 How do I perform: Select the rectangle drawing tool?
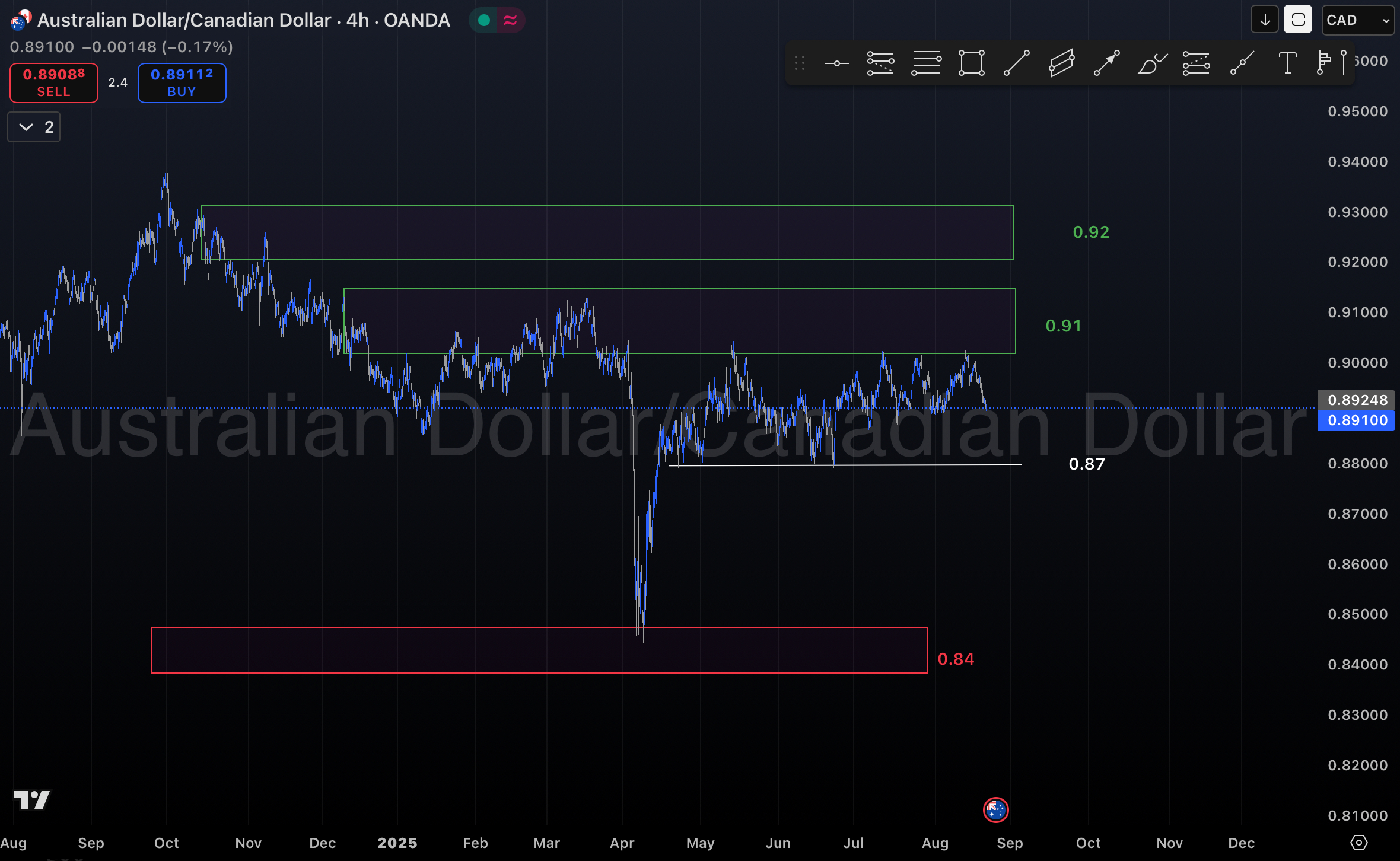[972, 63]
